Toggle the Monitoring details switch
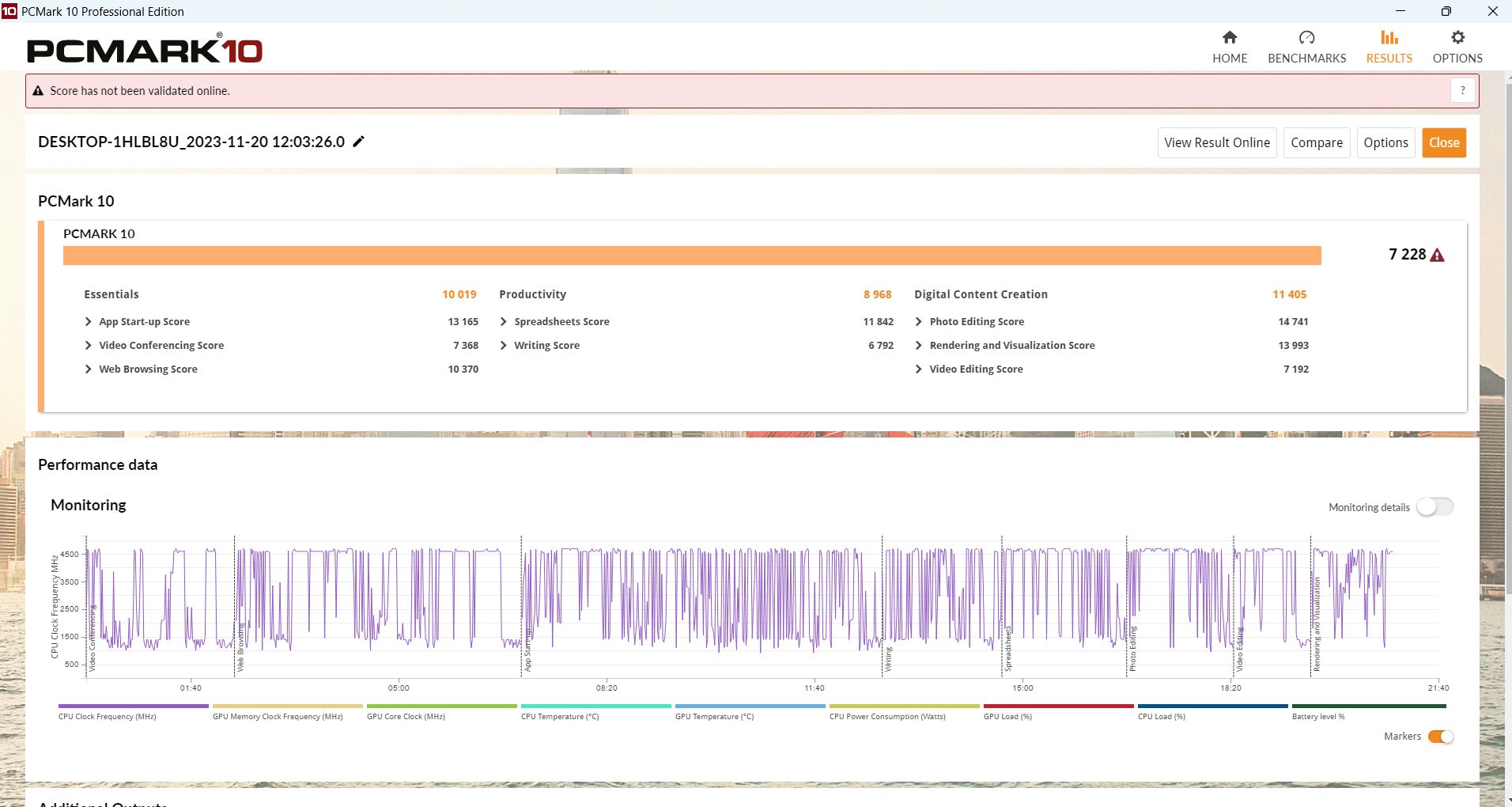The width and height of the screenshot is (1512, 807). tap(1435, 507)
